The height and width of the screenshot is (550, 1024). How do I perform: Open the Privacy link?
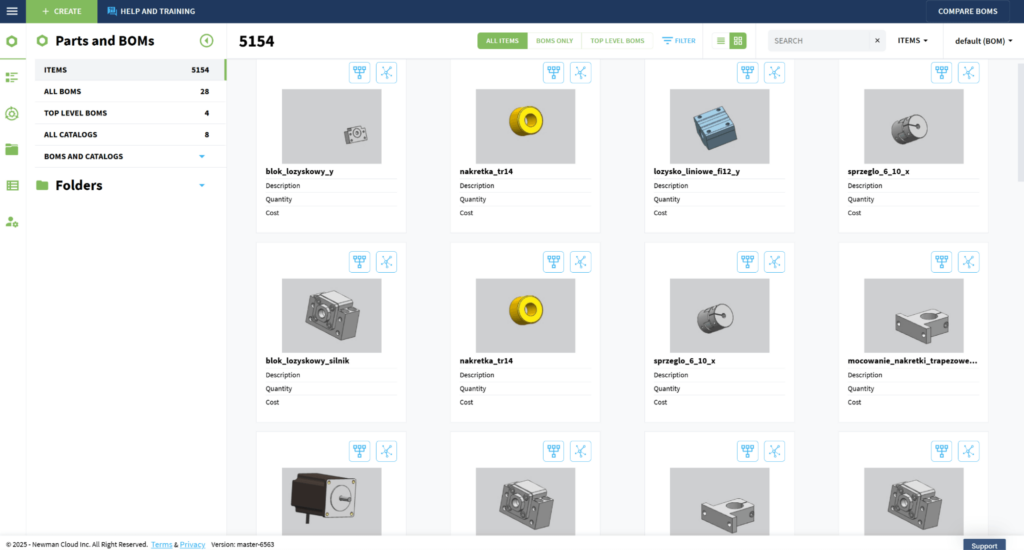(x=192, y=545)
